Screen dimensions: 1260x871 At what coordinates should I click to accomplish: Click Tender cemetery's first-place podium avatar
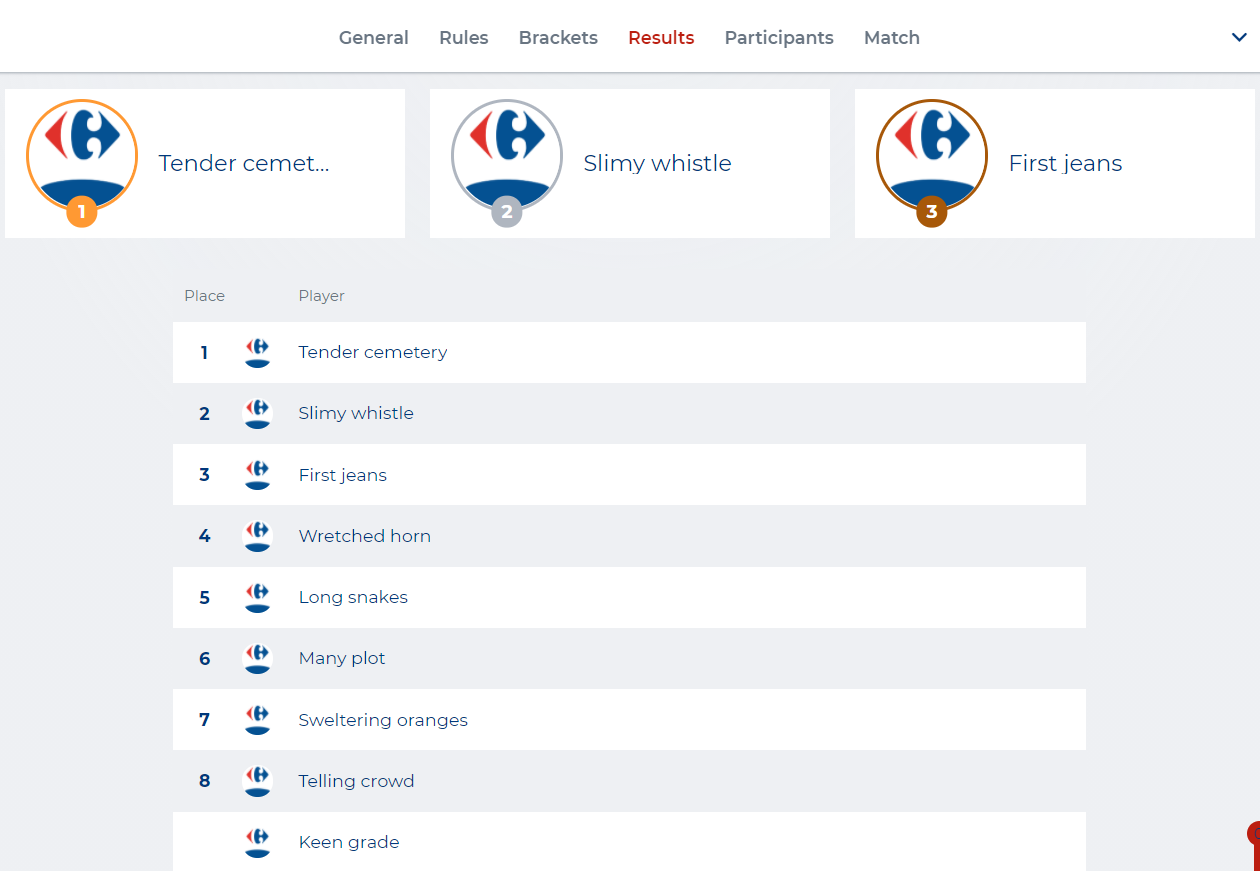pyautogui.click(x=82, y=155)
